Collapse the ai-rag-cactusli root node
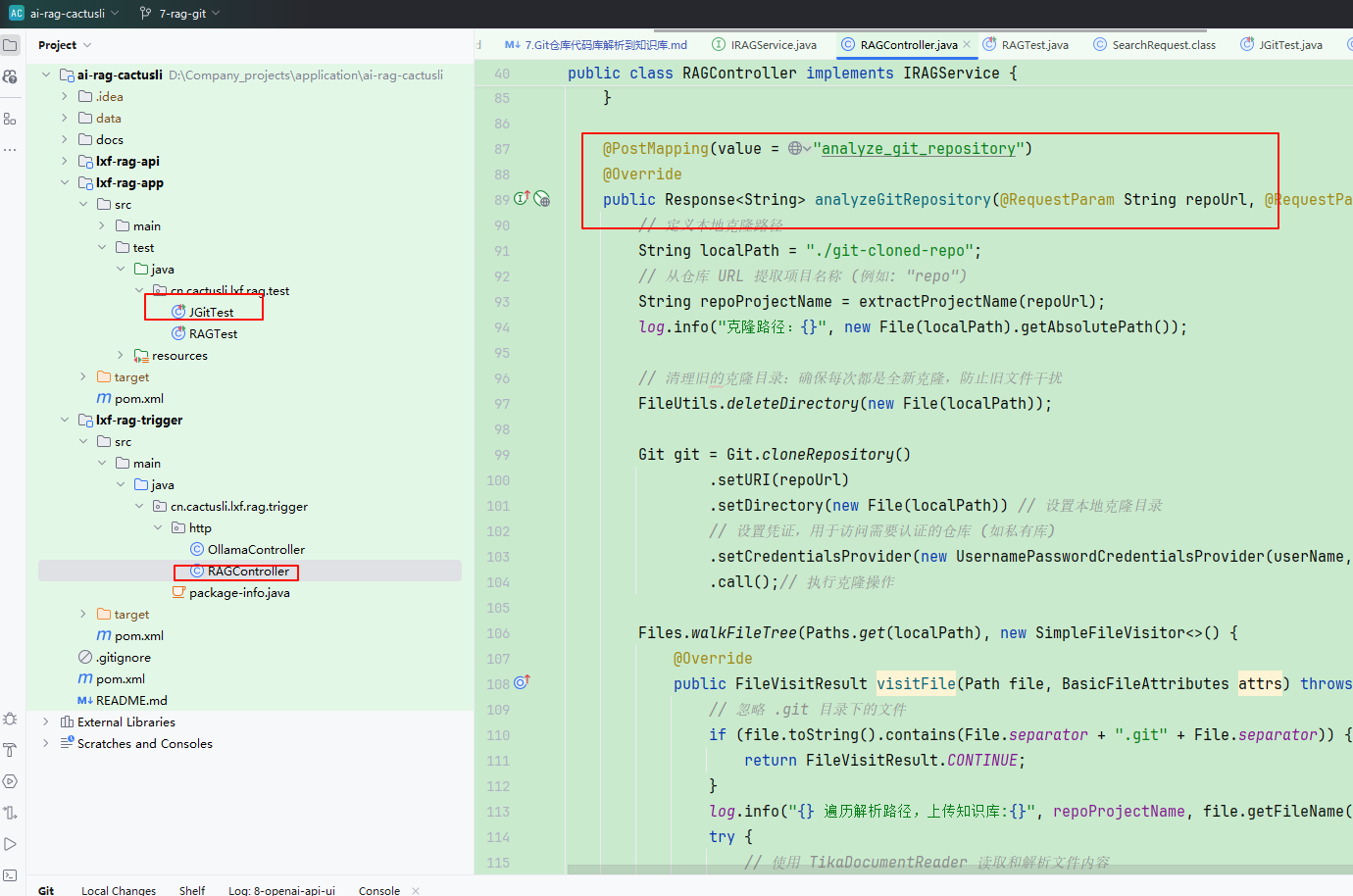 pos(46,75)
